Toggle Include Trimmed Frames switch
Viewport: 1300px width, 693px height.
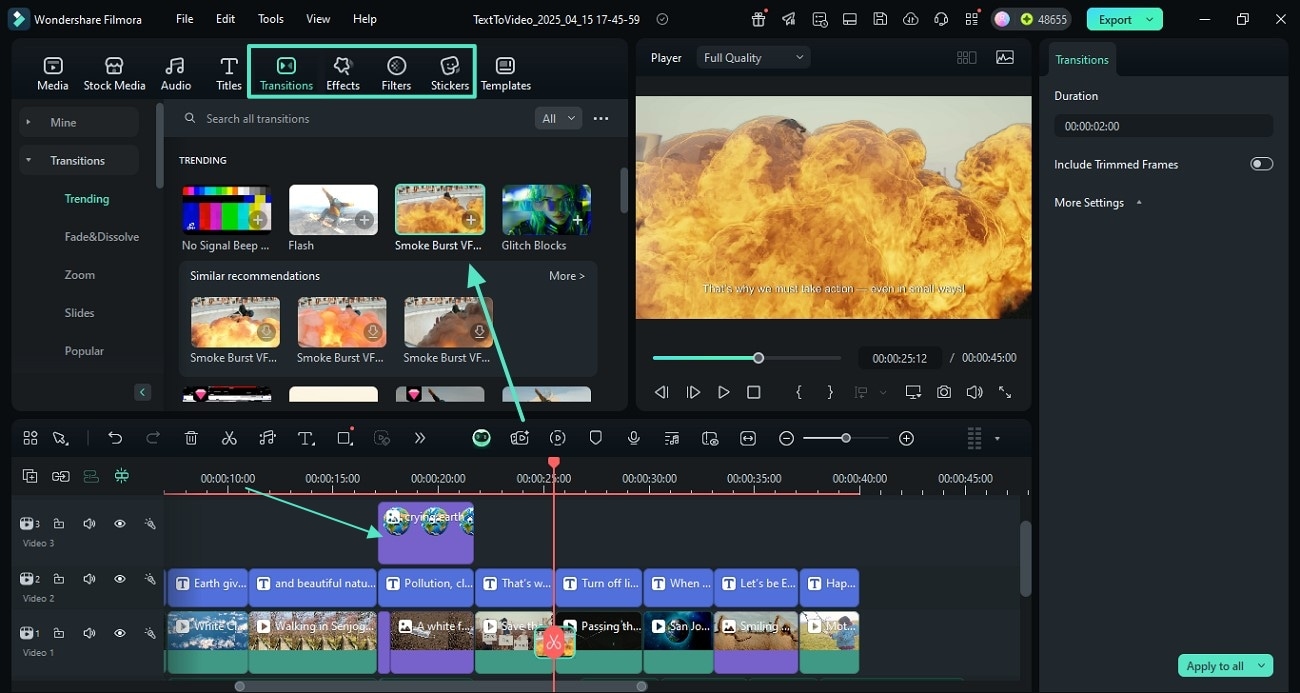[x=1261, y=164]
